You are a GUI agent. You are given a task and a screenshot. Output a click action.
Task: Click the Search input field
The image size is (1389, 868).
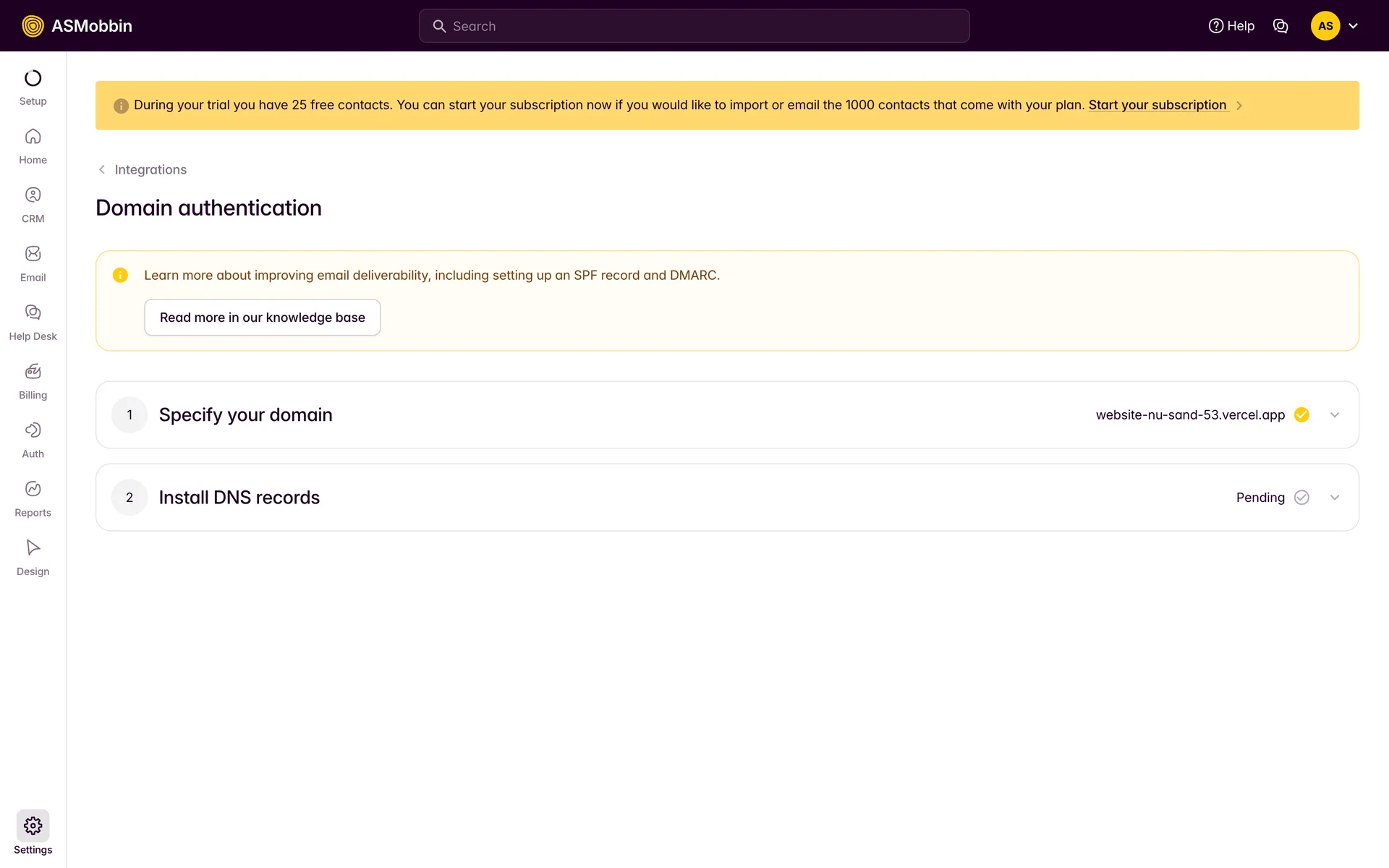click(694, 26)
